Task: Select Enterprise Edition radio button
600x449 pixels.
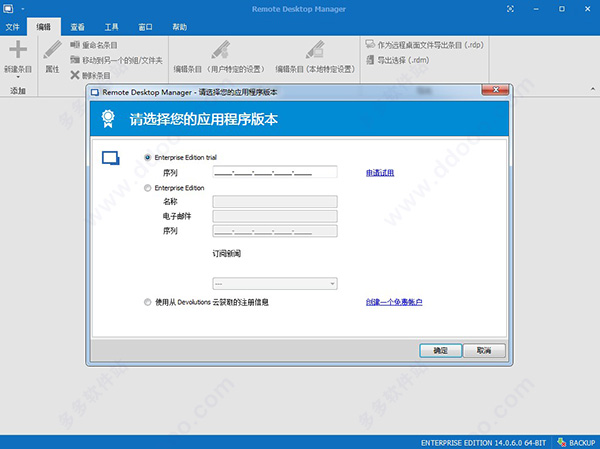Action: (x=147, y=188)
